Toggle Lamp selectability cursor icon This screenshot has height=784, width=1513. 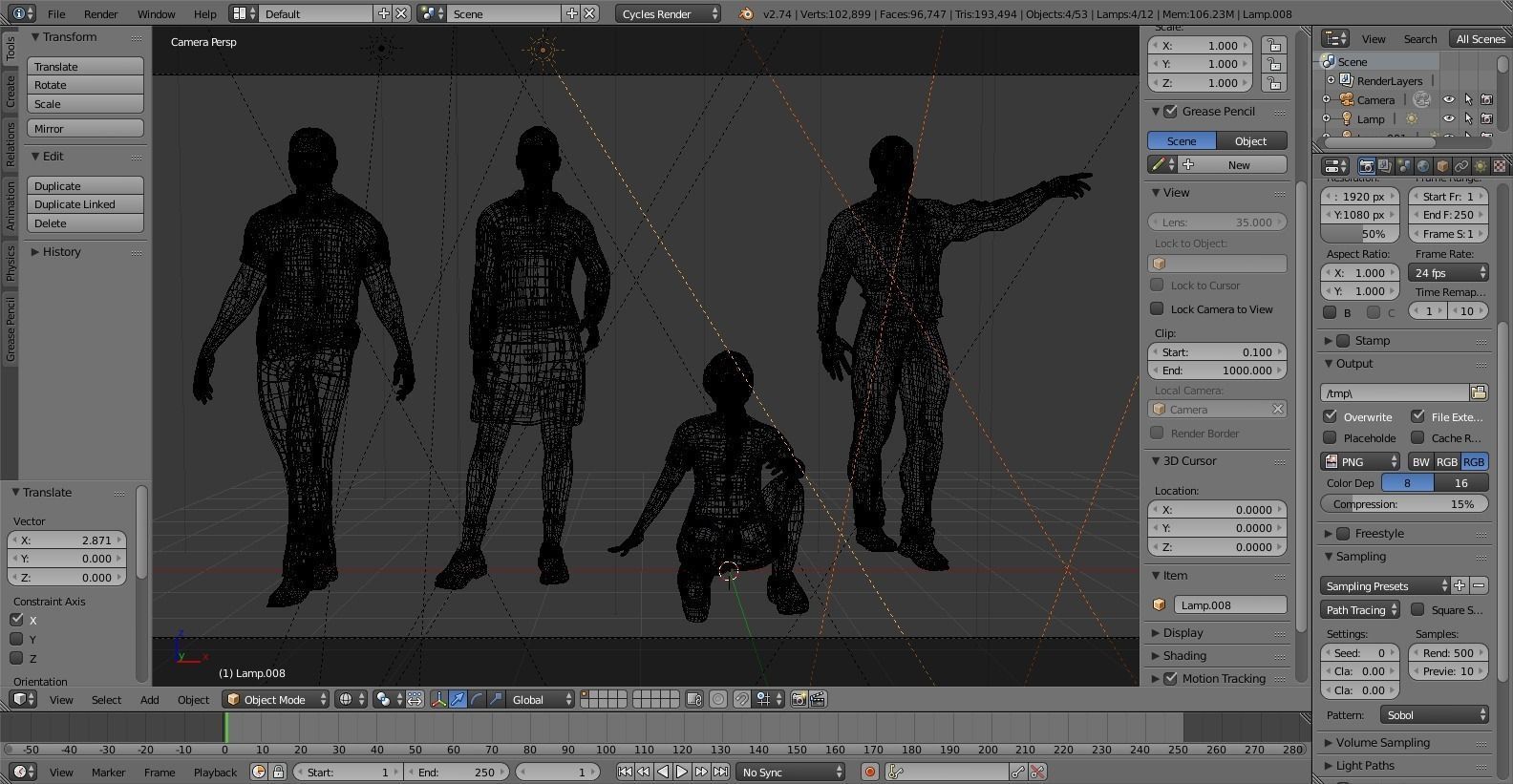point(1468,118)
